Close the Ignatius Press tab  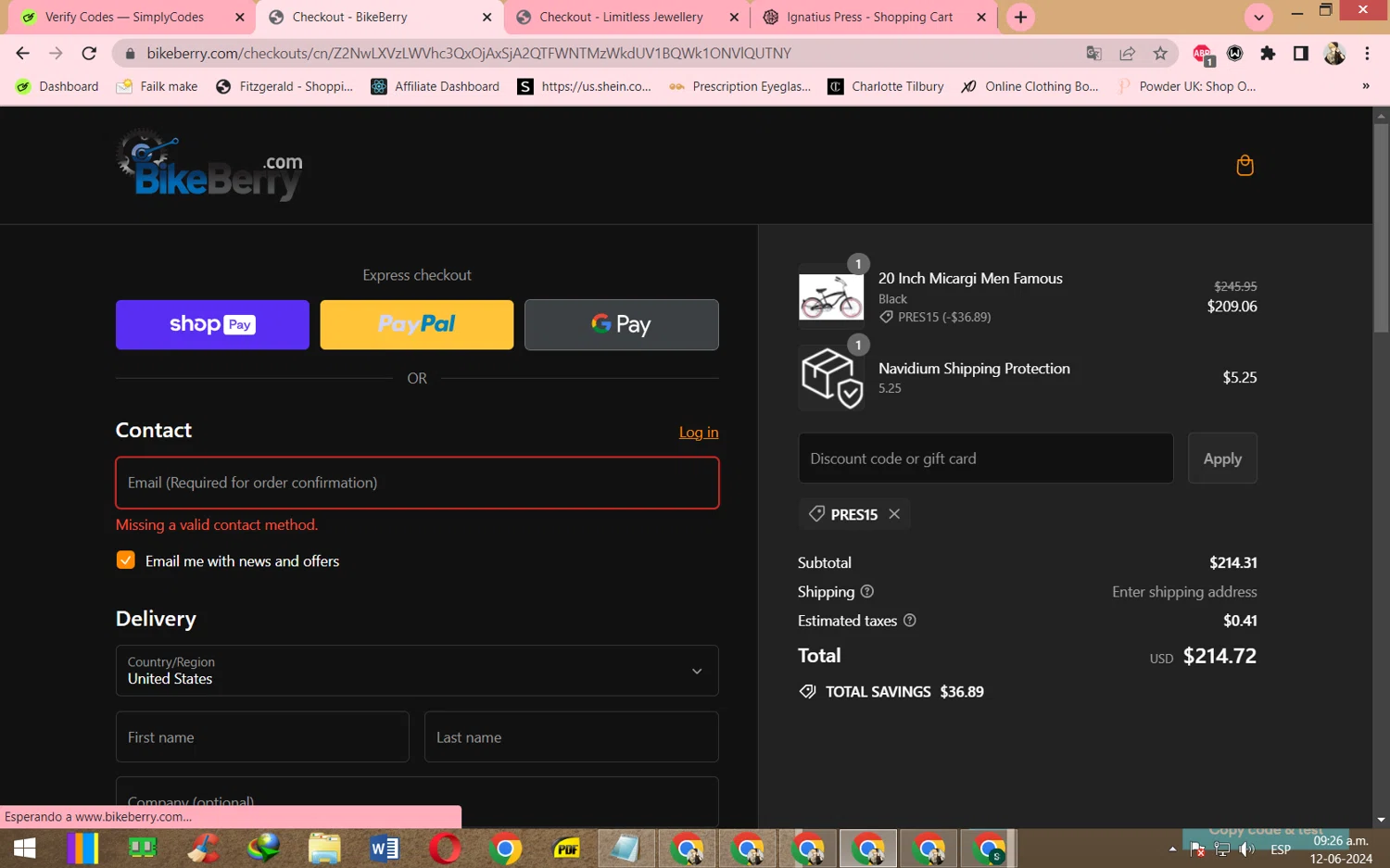[981, 17]
